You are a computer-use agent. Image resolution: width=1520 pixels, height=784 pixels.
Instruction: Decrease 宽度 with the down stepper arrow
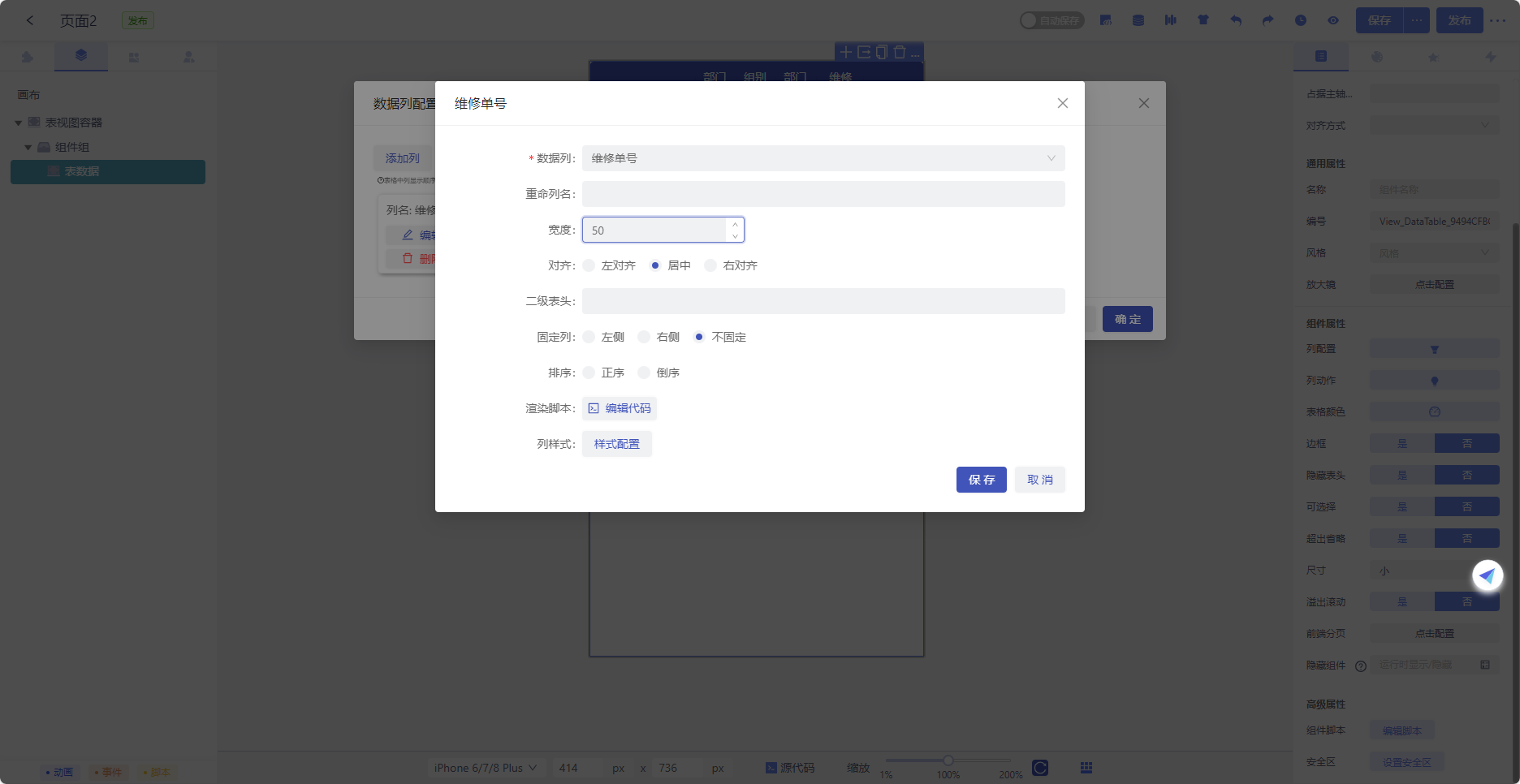tap(735, 236)
